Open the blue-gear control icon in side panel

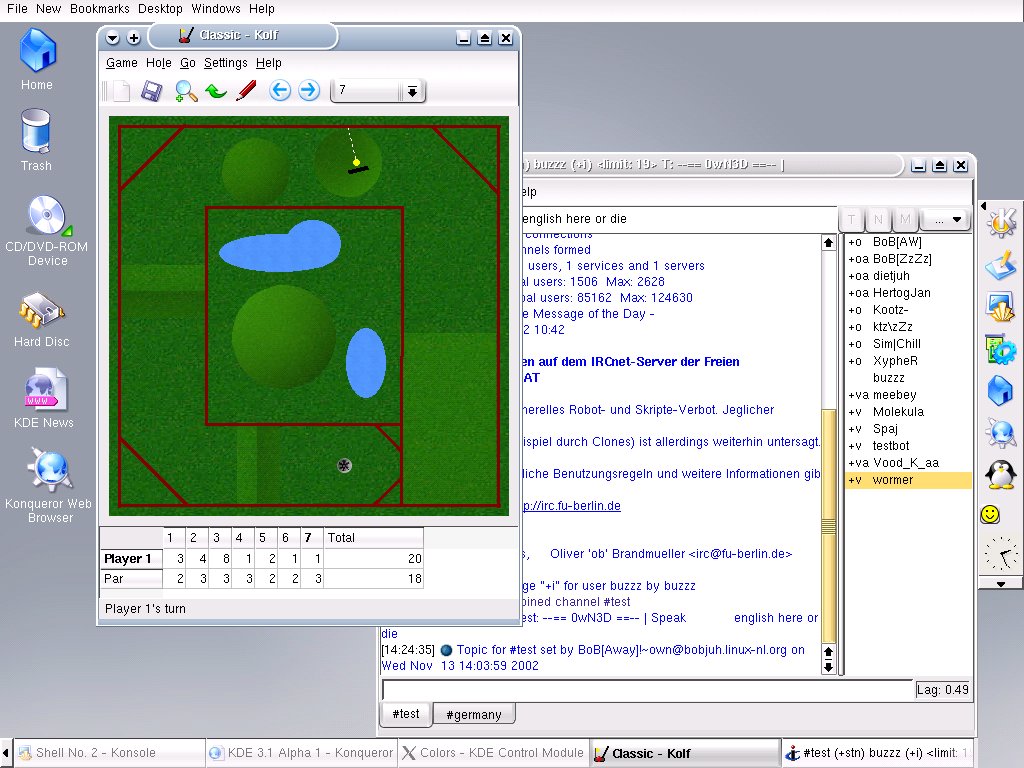click(x=1000, y=349)
